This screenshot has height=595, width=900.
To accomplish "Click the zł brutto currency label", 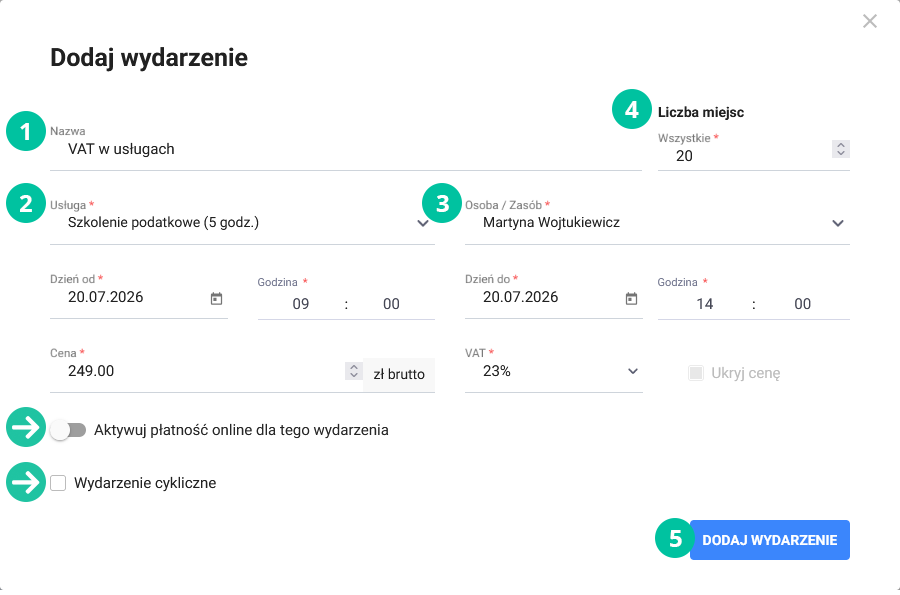I will coord(399,375).
